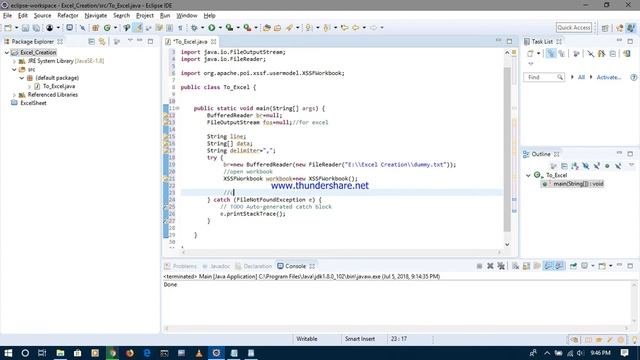
Task: Open the Run button dropdown arrow
Action: click(220, 28)
